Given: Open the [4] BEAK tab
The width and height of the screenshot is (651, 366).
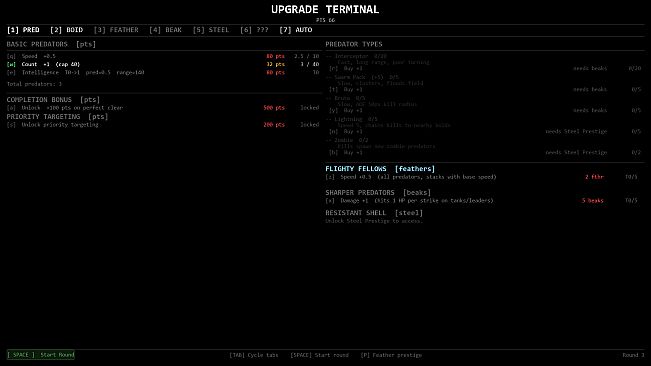Looking at the screenshot, I should tap(165, 30).
